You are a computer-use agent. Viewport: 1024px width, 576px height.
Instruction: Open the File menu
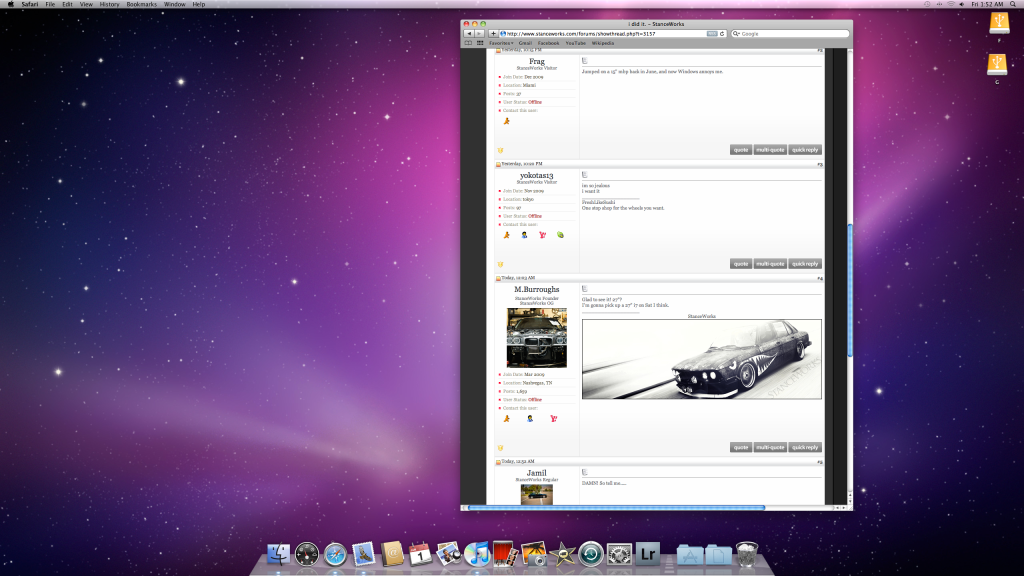coord(50,4)
